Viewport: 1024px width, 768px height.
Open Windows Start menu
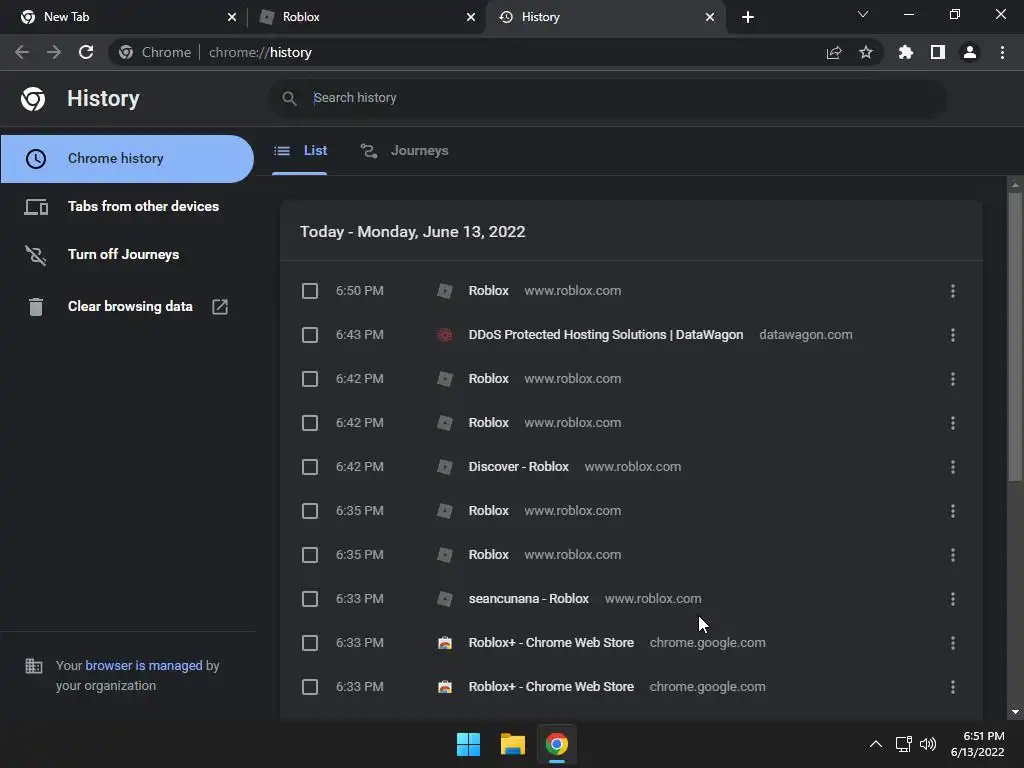(468, 744)
